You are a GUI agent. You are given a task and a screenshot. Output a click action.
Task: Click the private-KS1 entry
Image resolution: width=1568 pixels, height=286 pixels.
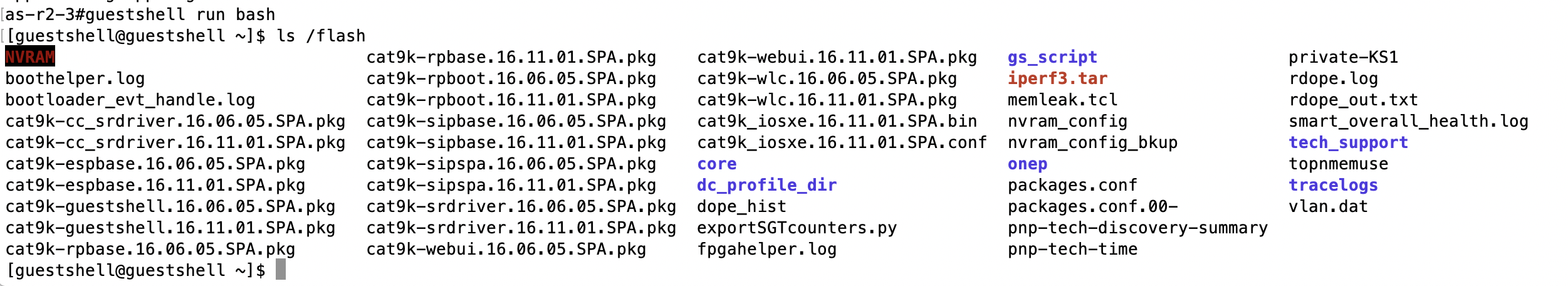pos(1343,57)
